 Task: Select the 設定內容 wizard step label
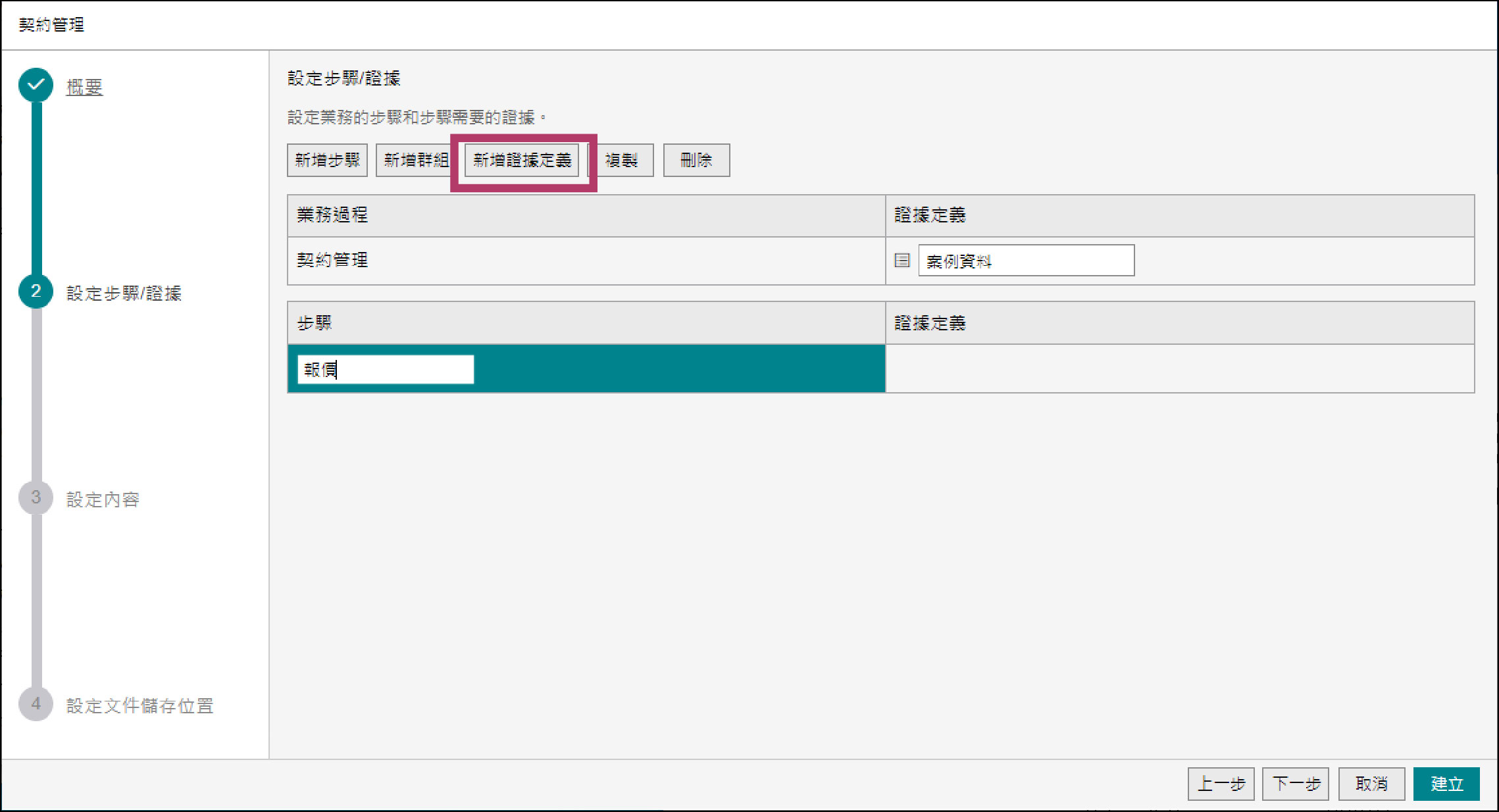103,499
